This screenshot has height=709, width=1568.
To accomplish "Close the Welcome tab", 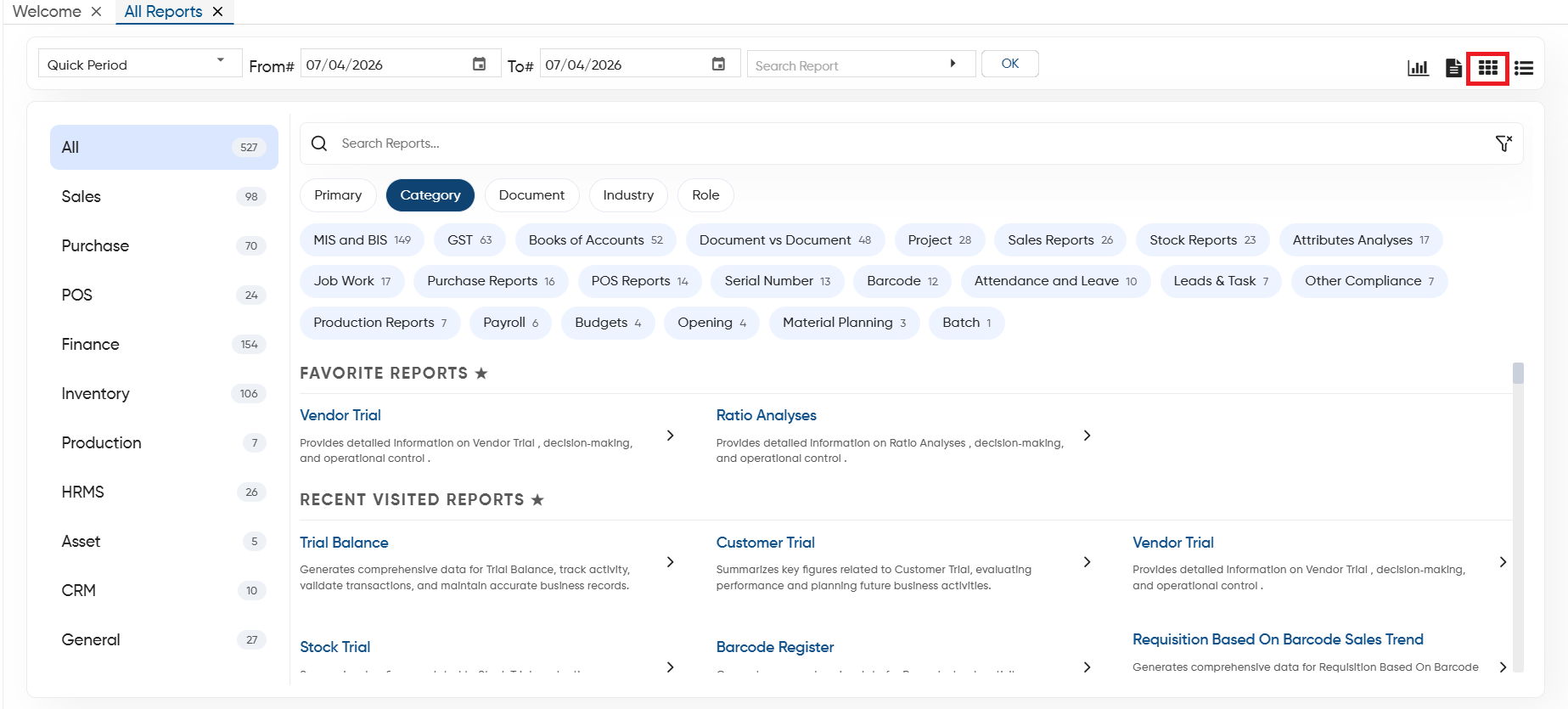I will pyautogui.click(x=97, y=11).
